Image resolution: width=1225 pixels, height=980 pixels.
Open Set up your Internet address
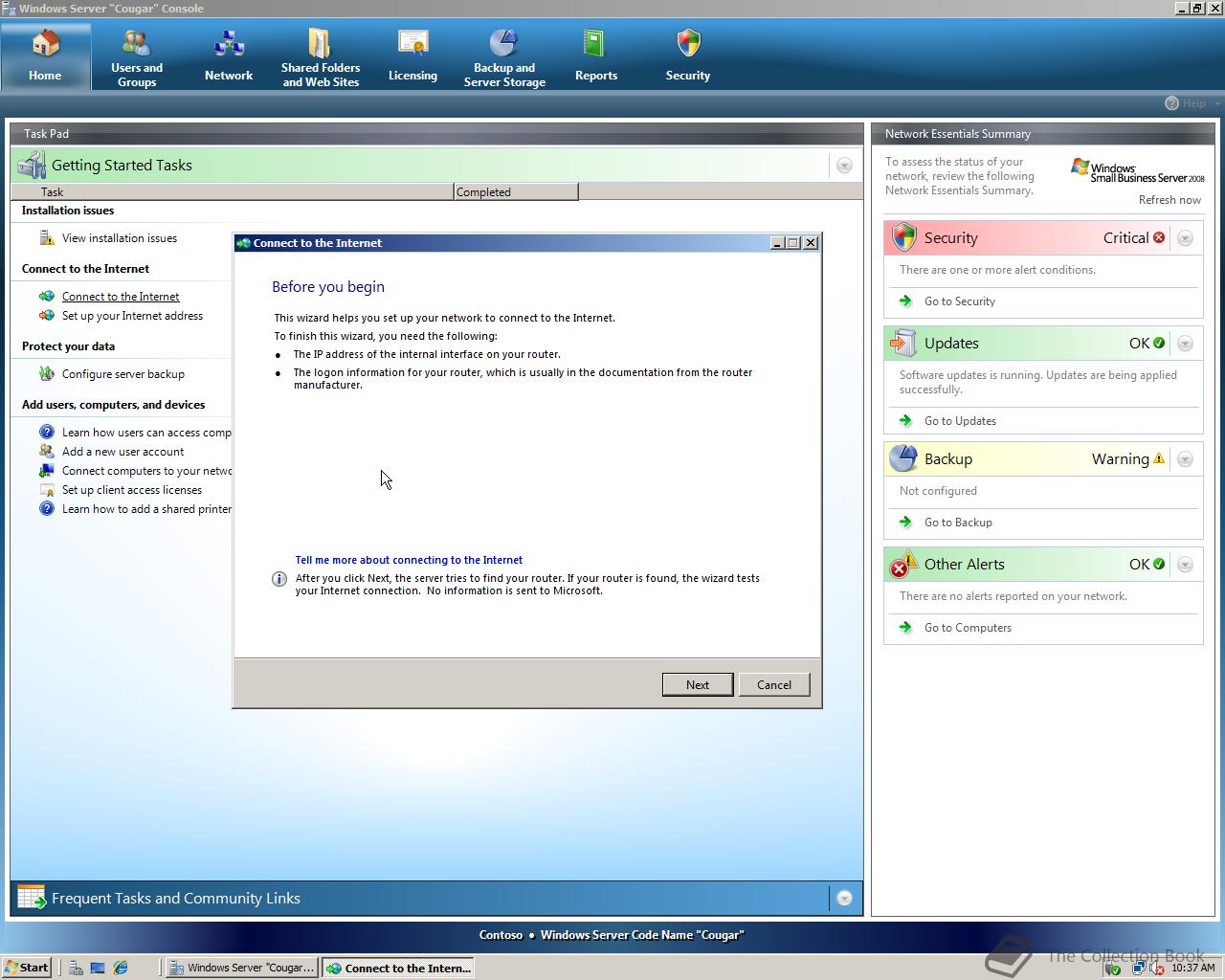132,316
